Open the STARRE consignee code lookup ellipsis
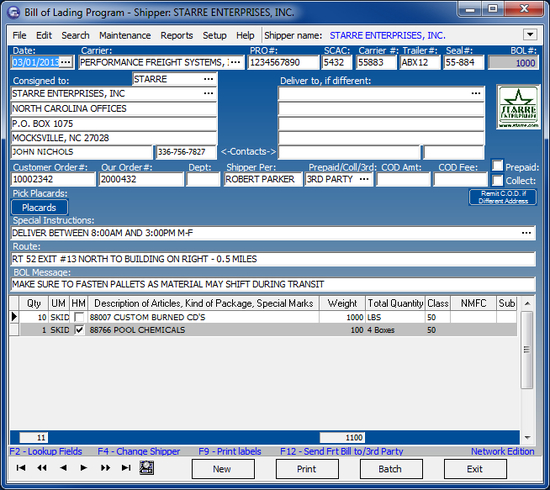Image resolution: width=550 pixels, height=490 pixels. [x=209, y=79]
